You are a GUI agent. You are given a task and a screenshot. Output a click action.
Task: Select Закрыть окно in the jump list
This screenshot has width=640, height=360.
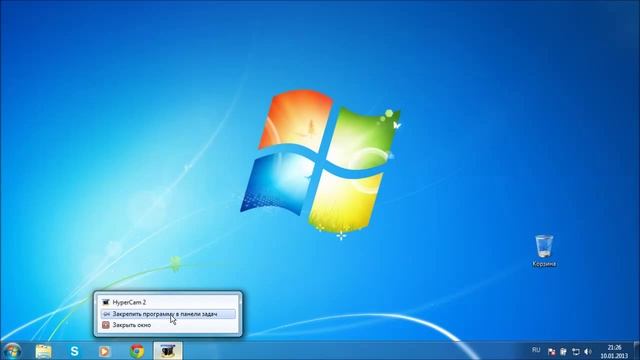click(x=168, y=325)
